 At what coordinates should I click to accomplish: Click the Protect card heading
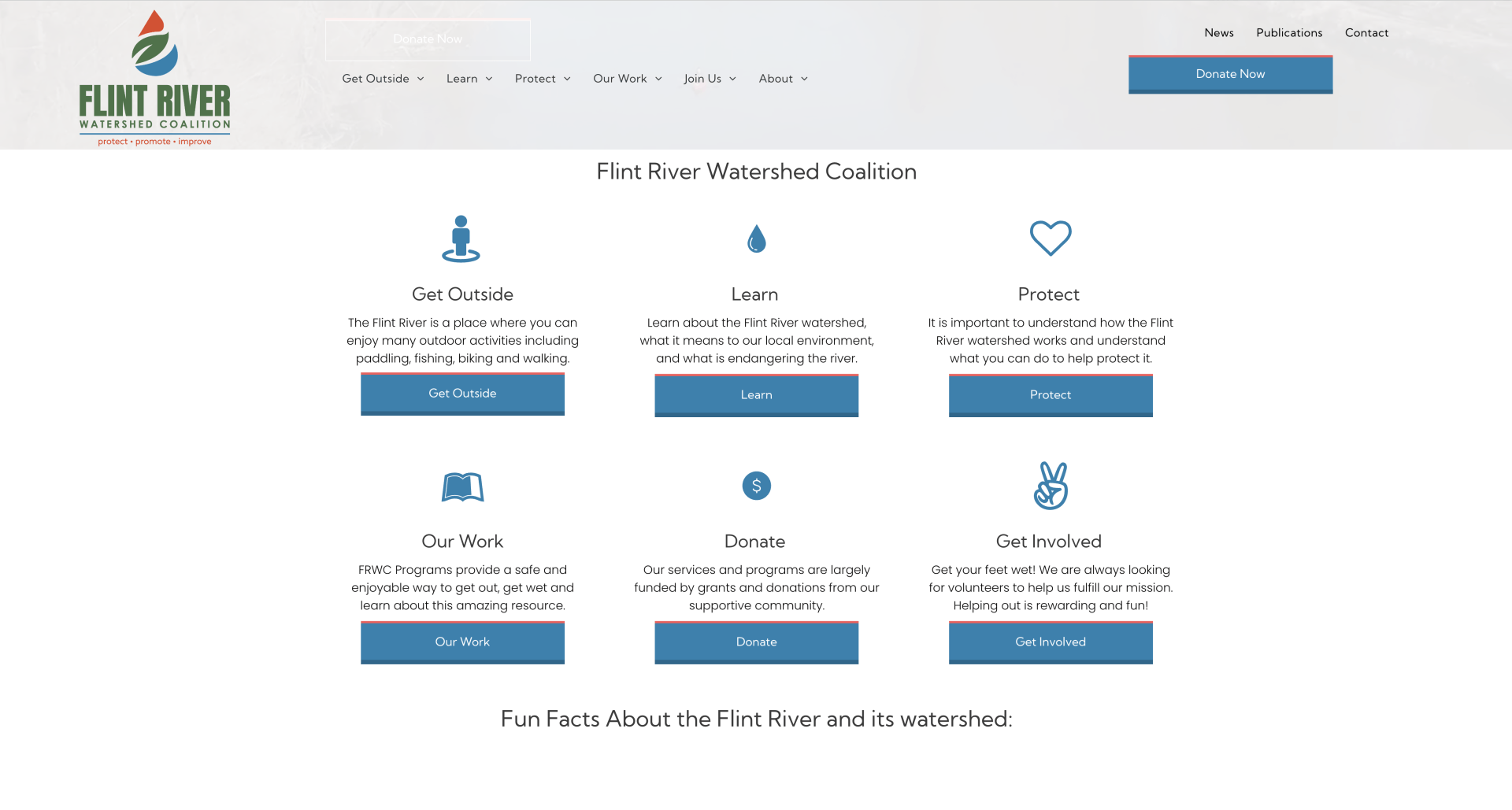1049,294
